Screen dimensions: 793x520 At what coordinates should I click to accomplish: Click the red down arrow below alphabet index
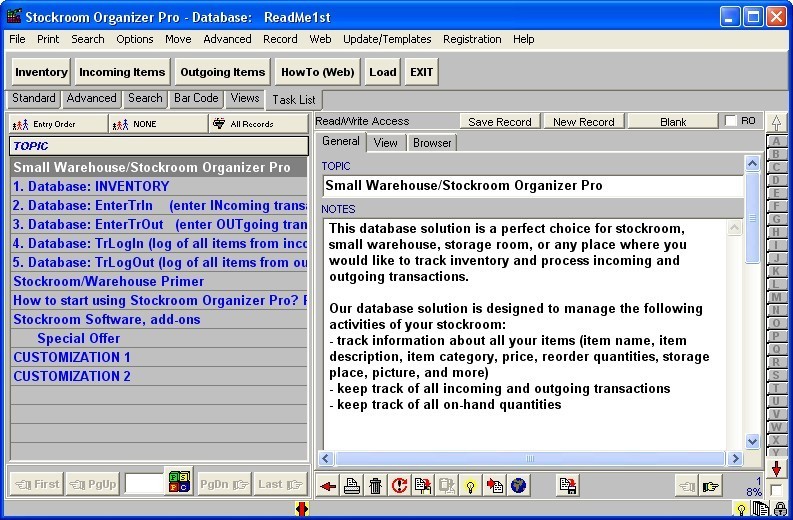click(x=776, y=469)
